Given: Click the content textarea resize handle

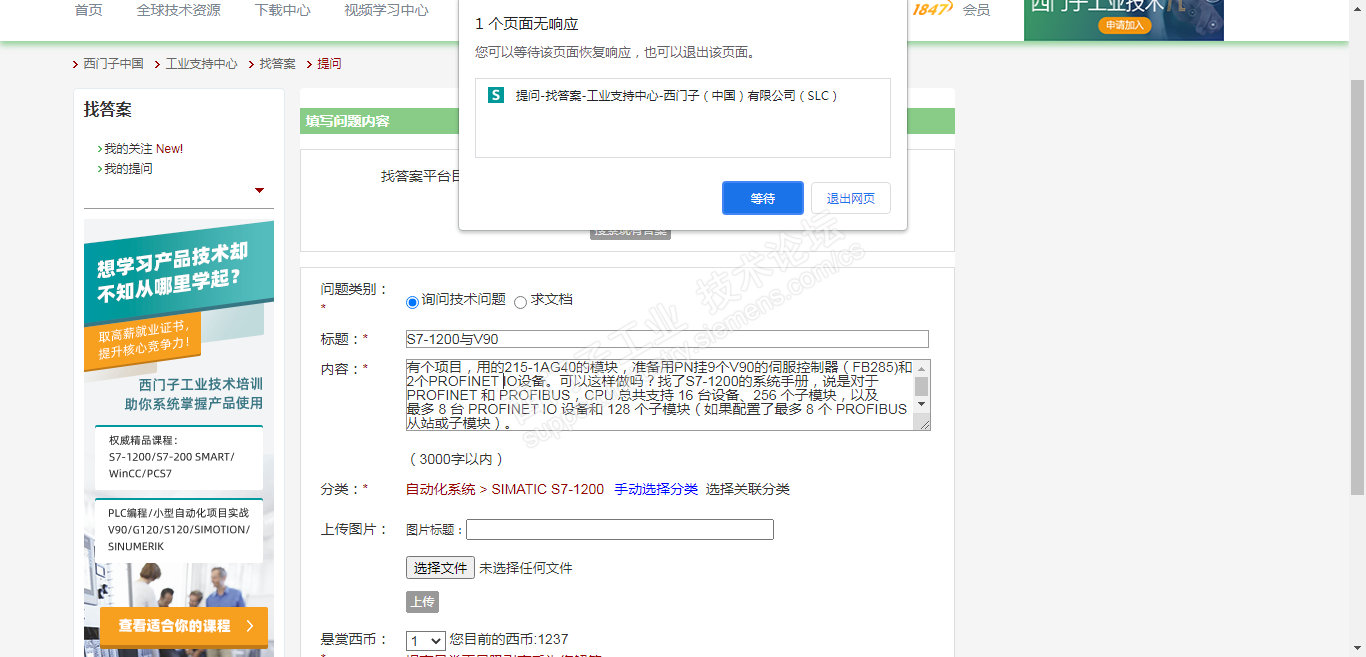Looking at the screenshot, I should click(x=925, y=425).
